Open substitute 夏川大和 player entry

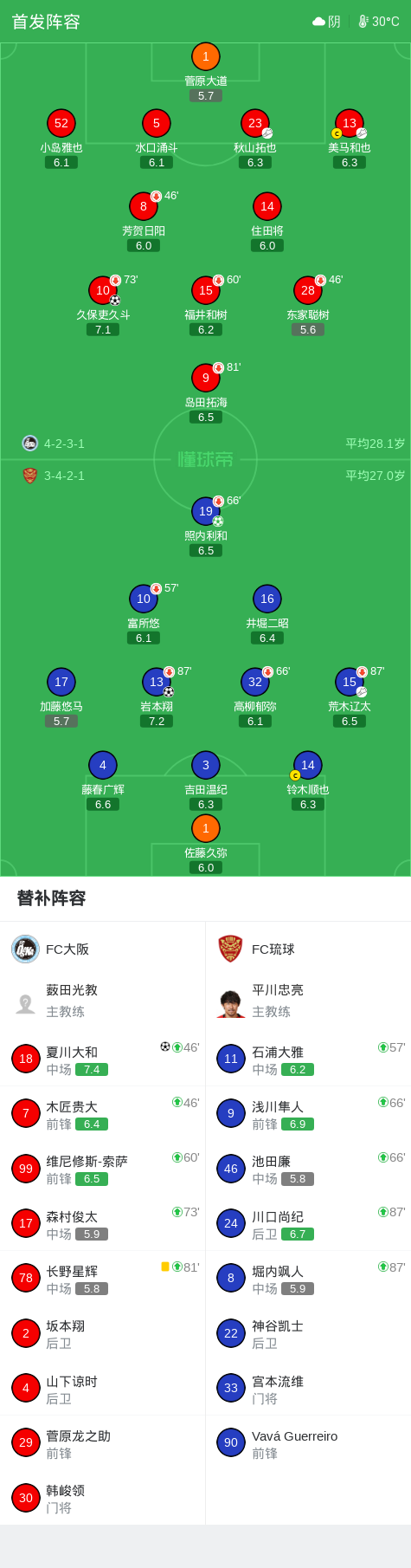click(x=103, y=1059)
